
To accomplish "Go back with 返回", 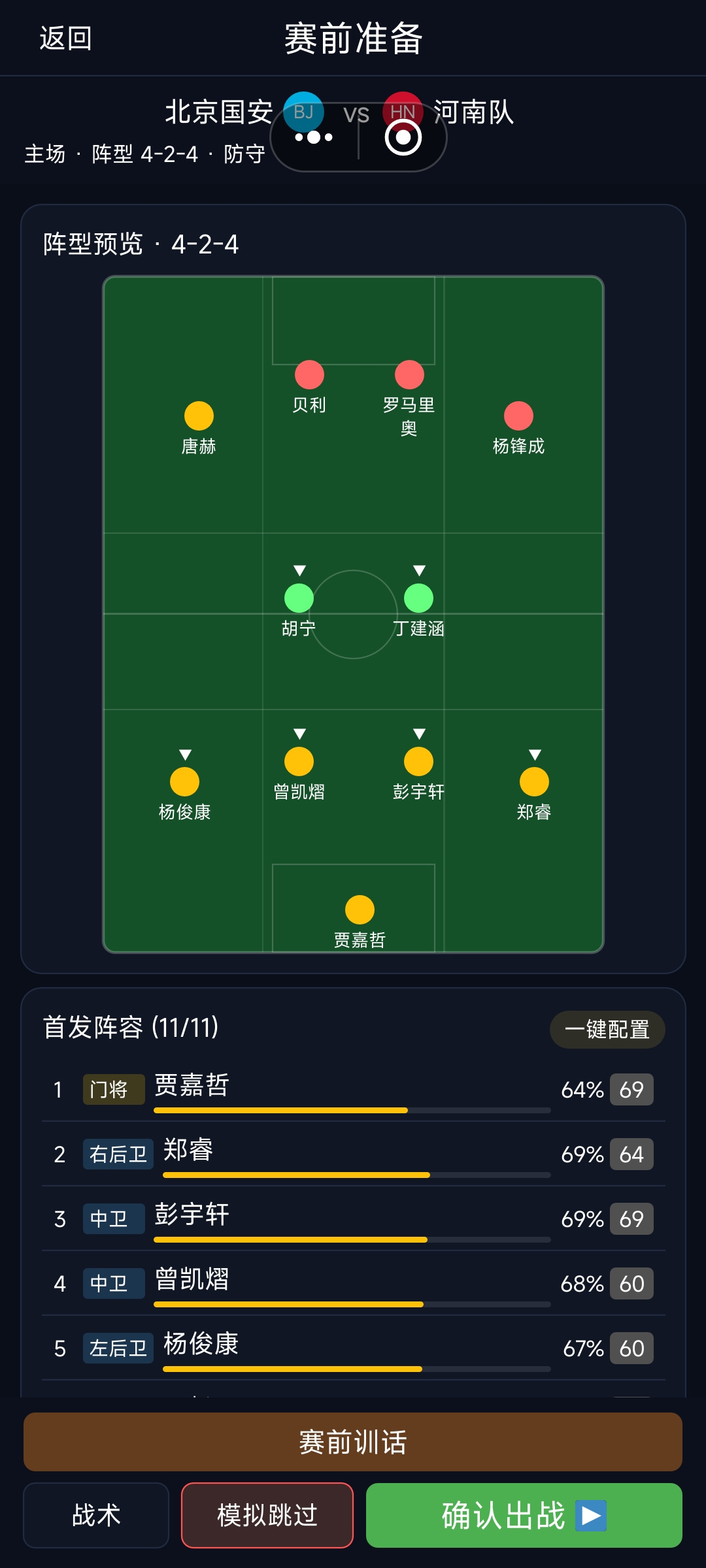I will click(65, 38).
